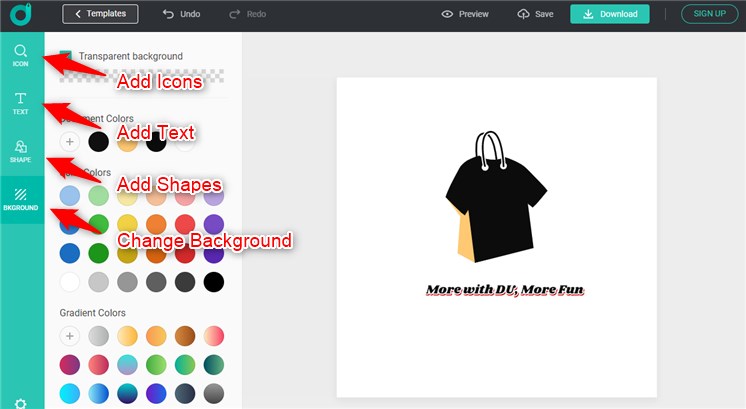Undo the last action
Viewport: 746px width, 409px height.
click(181, 14)
